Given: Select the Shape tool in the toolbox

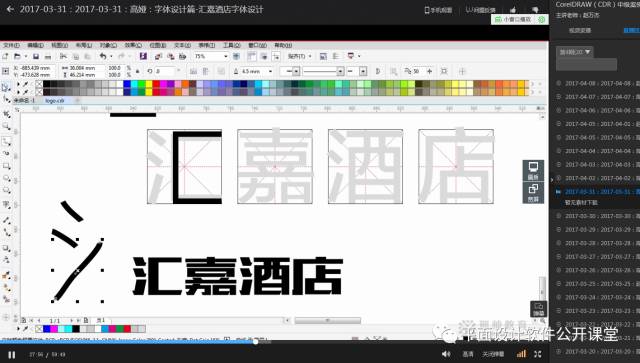Looking at the screenshot, I should click(6, 99).
